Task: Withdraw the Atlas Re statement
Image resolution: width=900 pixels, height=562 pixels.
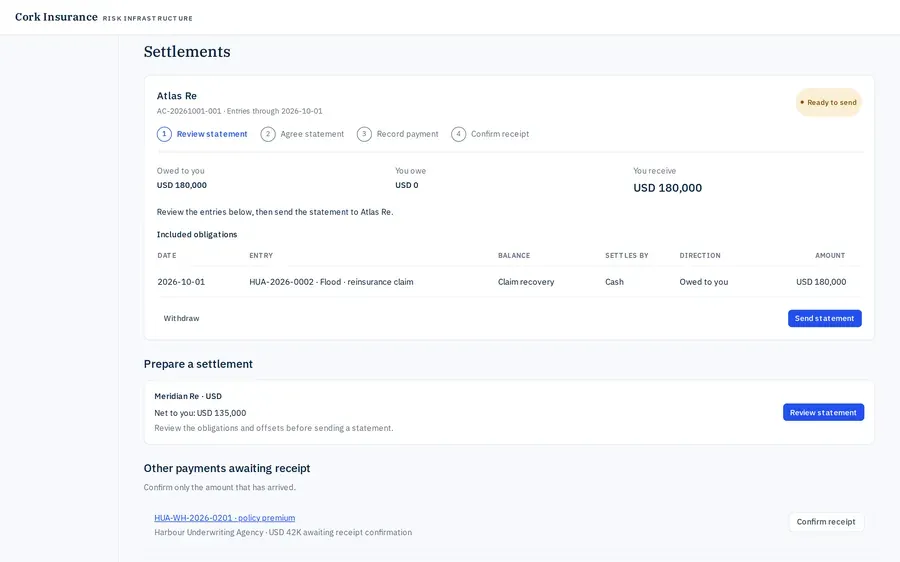Action: 181,318
